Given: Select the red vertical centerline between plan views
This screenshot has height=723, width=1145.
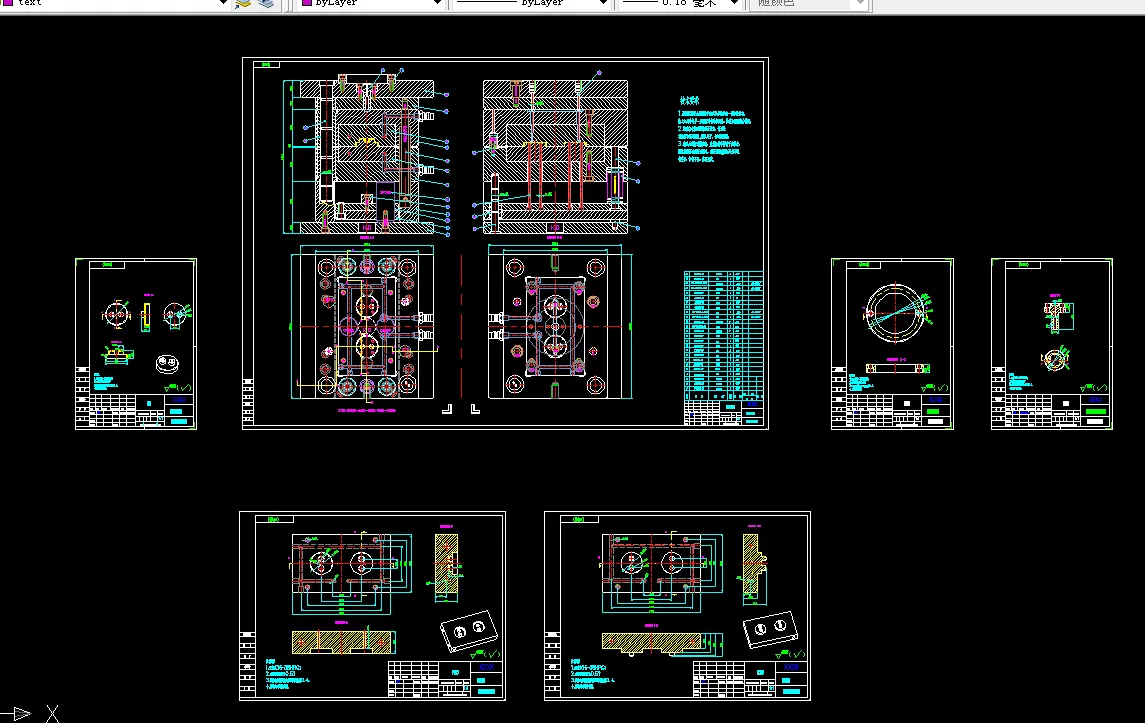Looking at the screenshot, I should click(461, 326).
